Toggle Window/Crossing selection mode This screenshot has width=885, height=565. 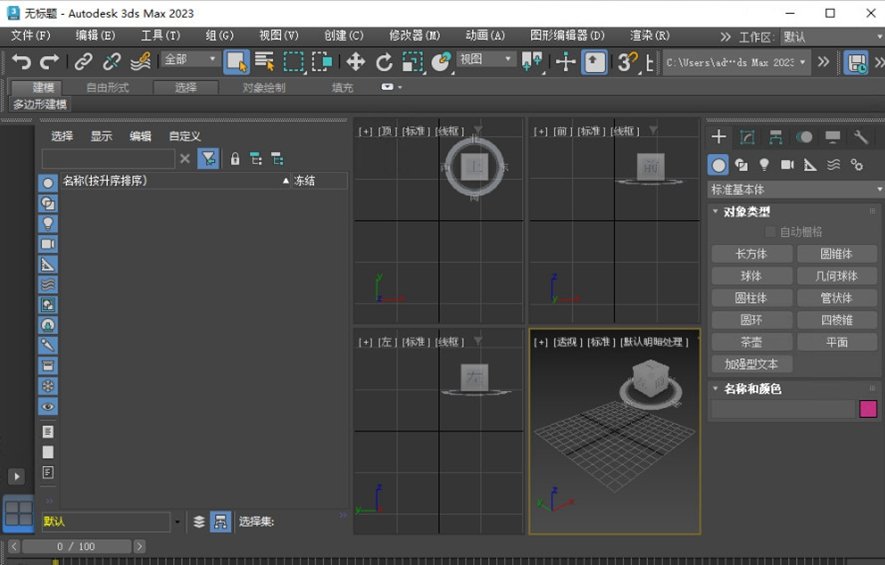click(322, 62)
